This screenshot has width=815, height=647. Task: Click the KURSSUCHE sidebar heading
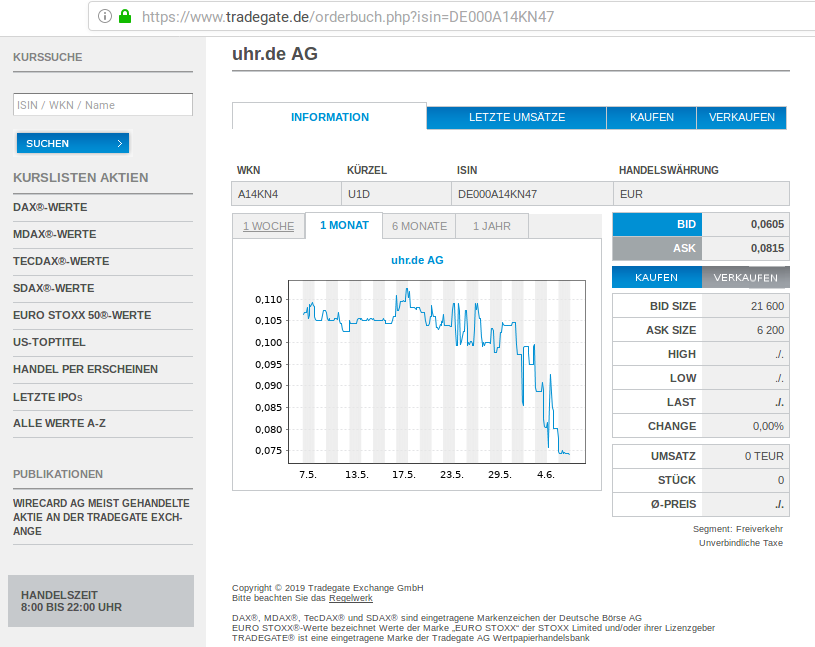[x=48, y=57]
